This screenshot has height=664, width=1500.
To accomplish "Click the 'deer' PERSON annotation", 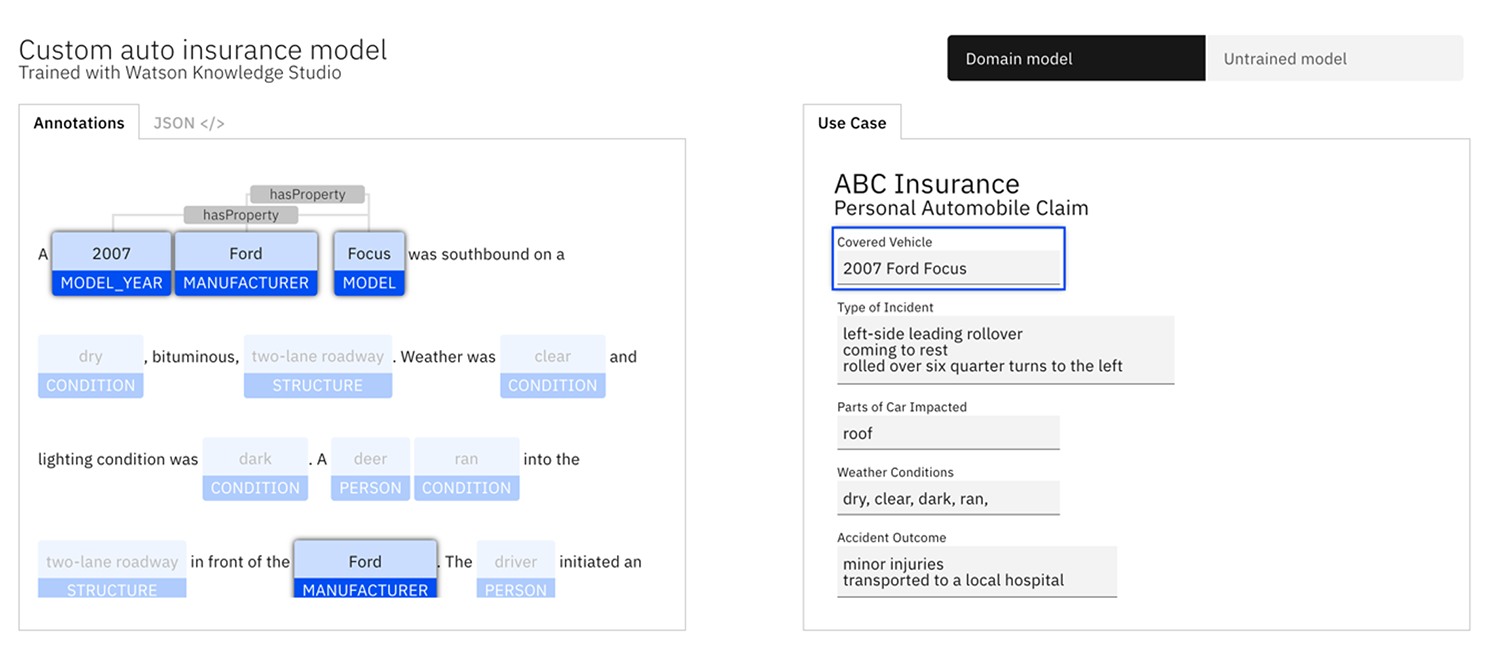I will [x=370, y=470].
